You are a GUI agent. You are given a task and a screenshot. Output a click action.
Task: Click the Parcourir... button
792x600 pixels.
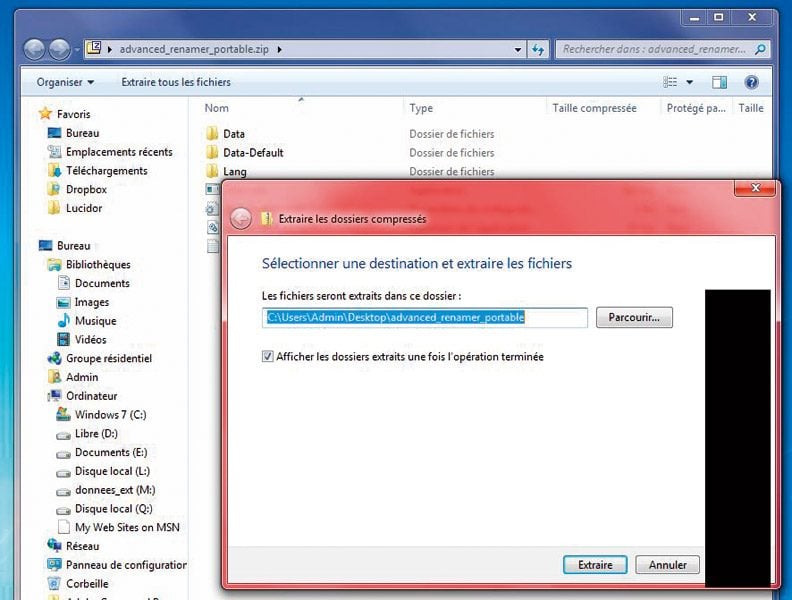[634, 318]
